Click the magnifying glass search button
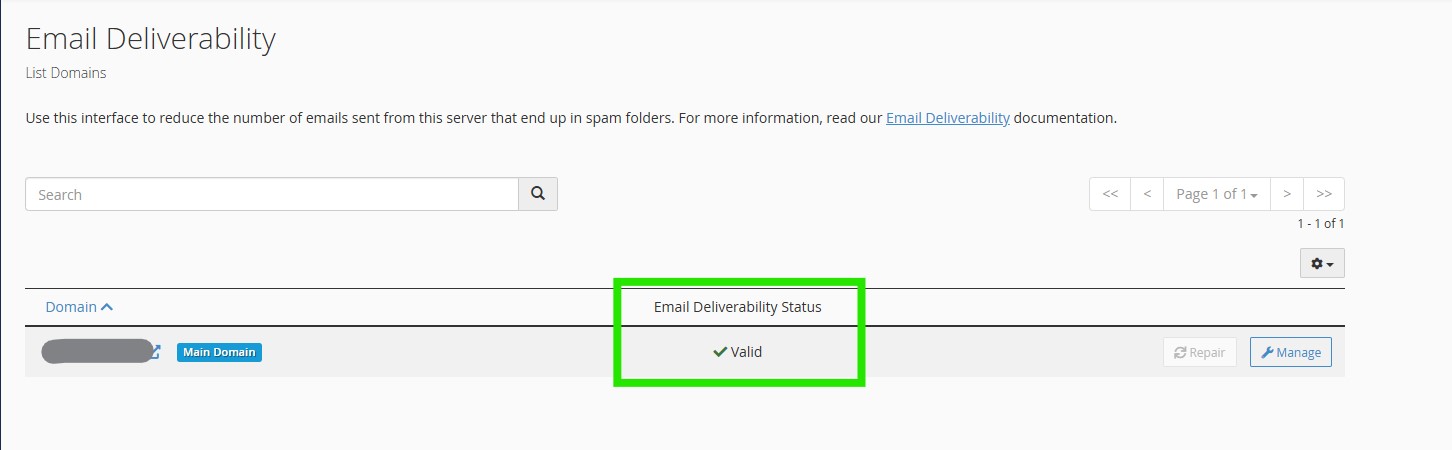This screenshot has height=450, width=1452. [538, 194]
